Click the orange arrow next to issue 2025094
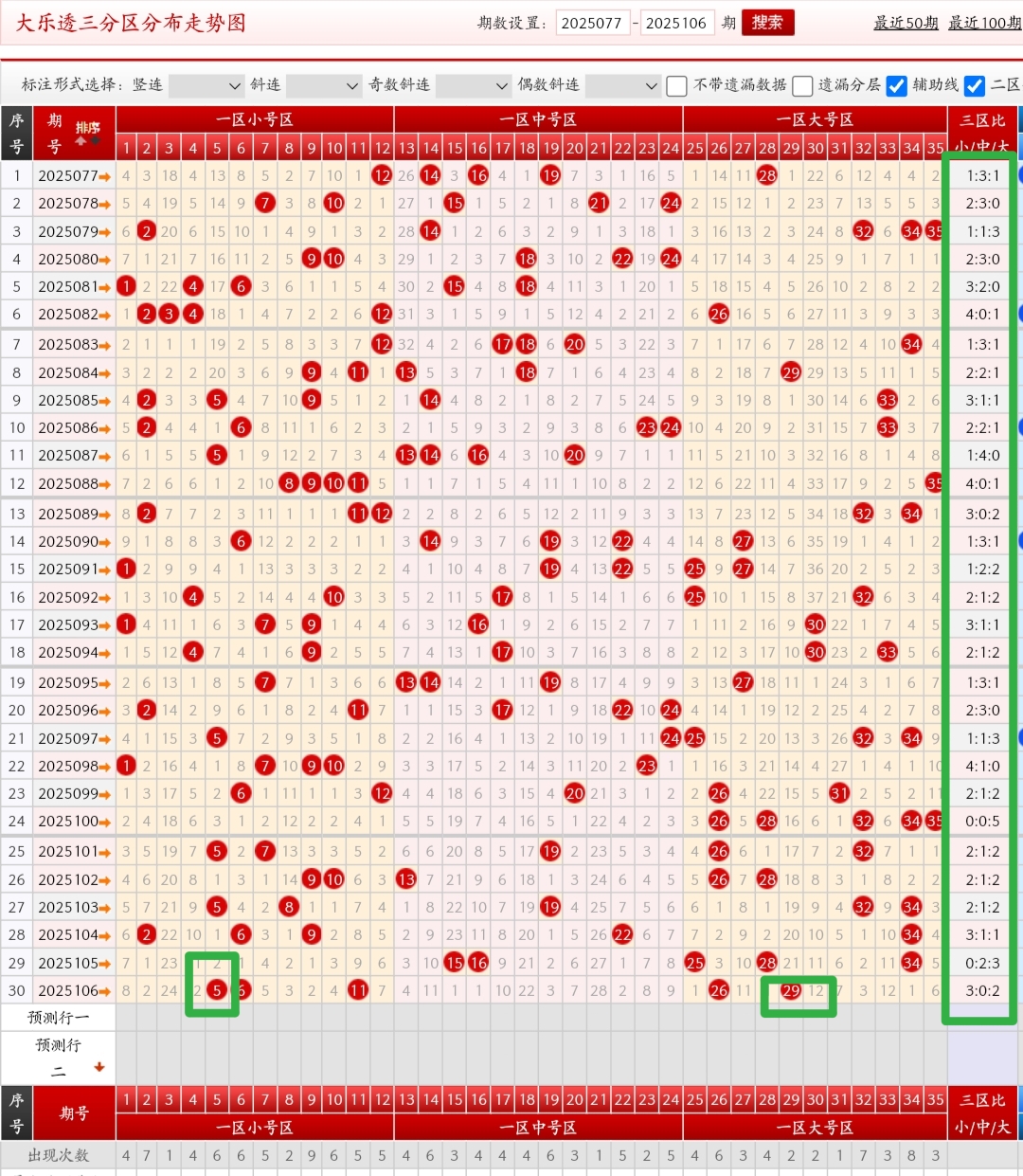1023x1176 pixels. (x=104, y=653)
